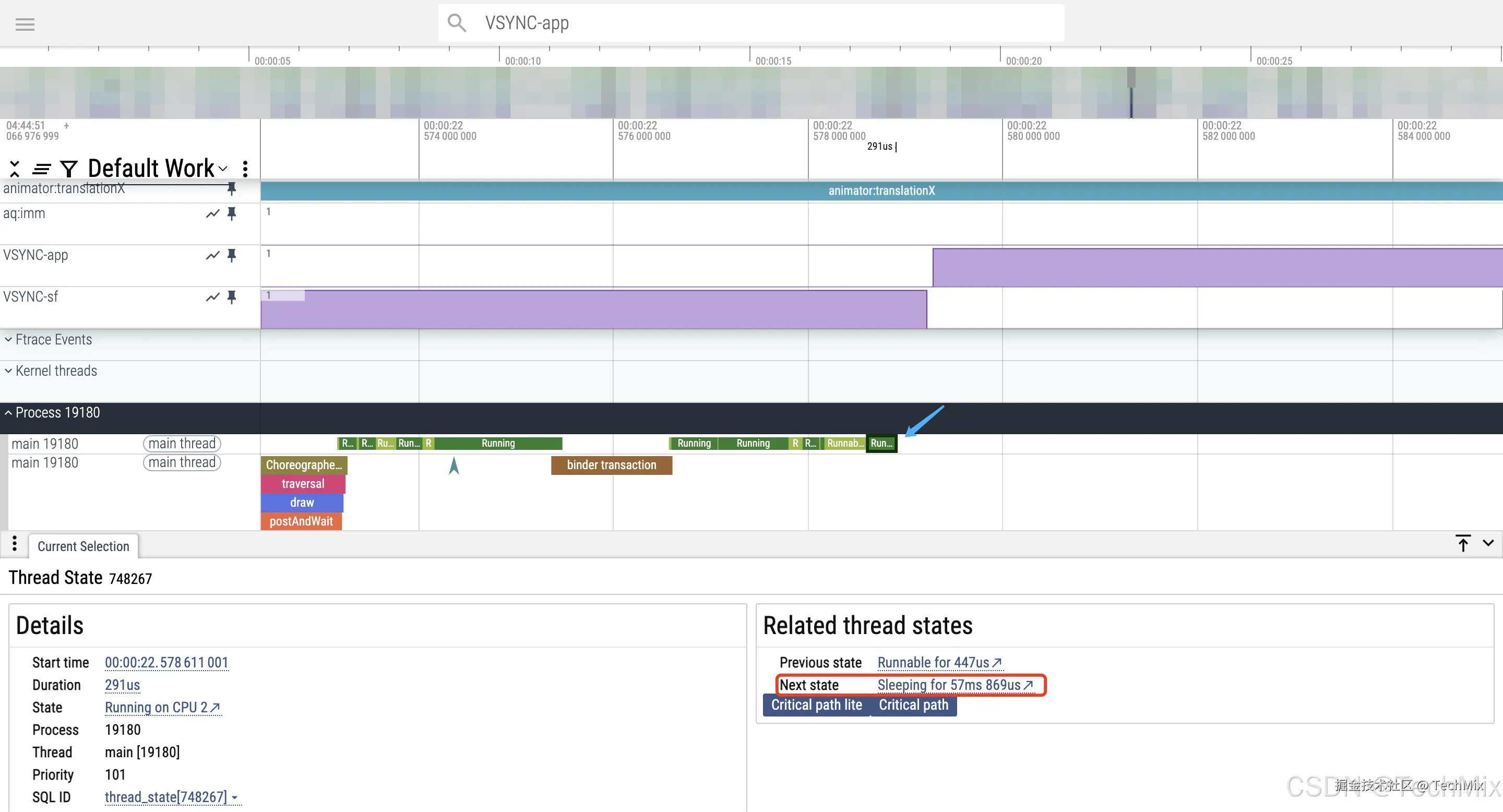This screenshot has width=1503, height=812.
Task: Open details panel three-dot menu
Action: 15,544
